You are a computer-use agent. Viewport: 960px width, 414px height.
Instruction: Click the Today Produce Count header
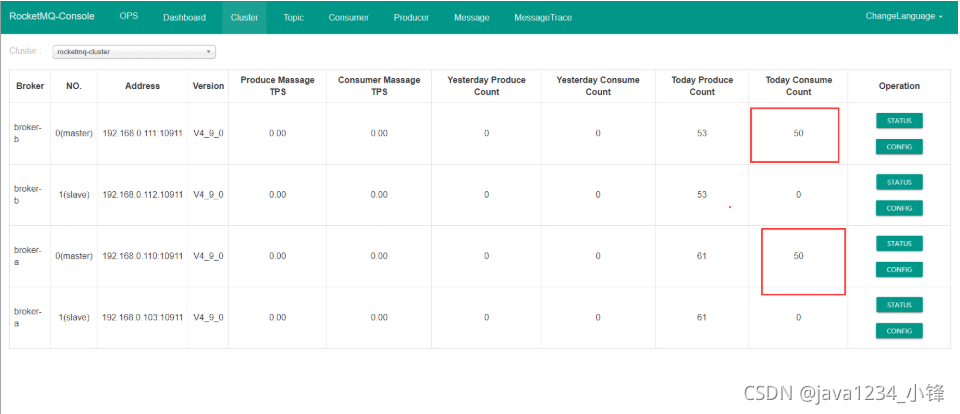pos(702,86)
